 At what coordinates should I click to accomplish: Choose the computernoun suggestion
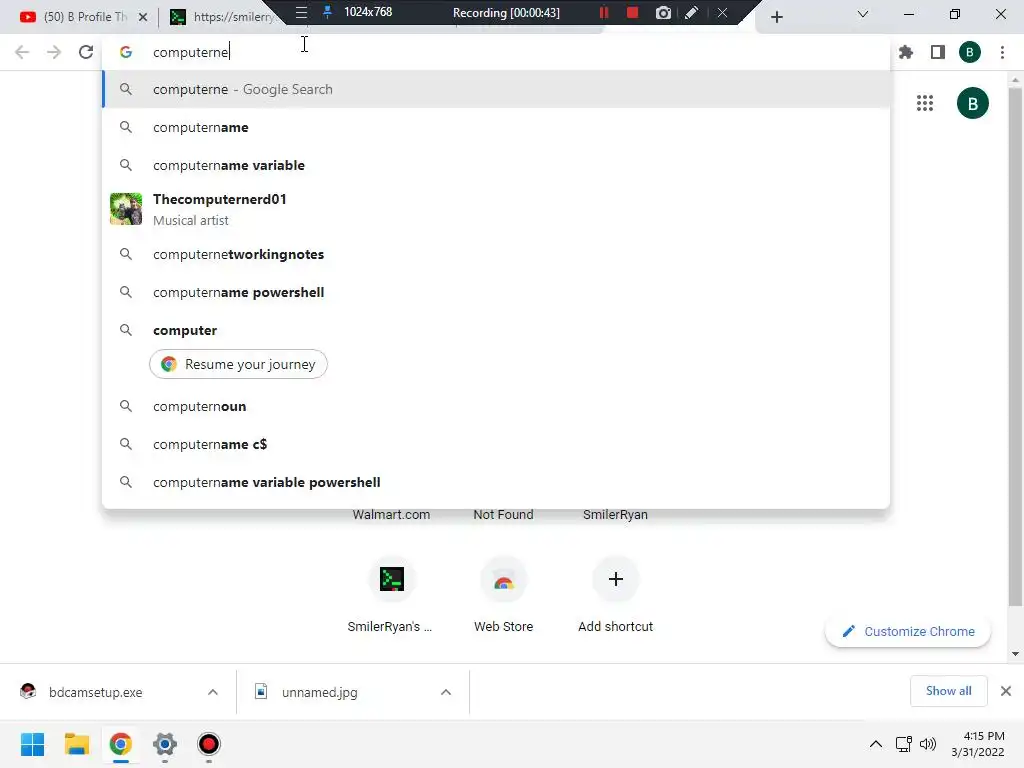[496, 406]
